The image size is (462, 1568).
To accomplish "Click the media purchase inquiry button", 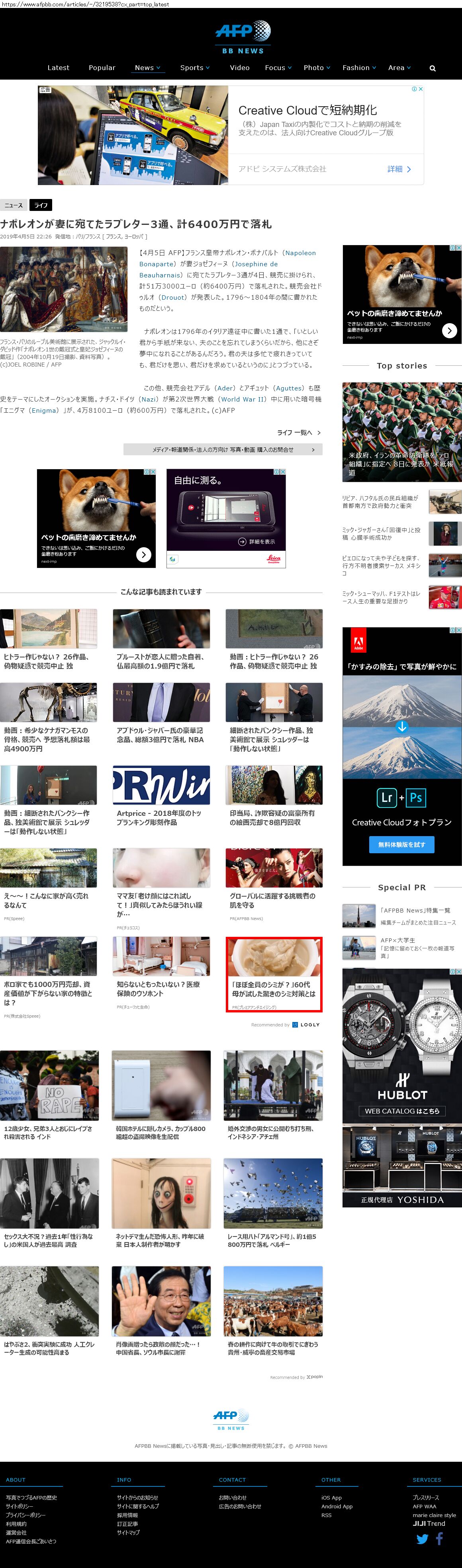I will [x=223, y=449].
